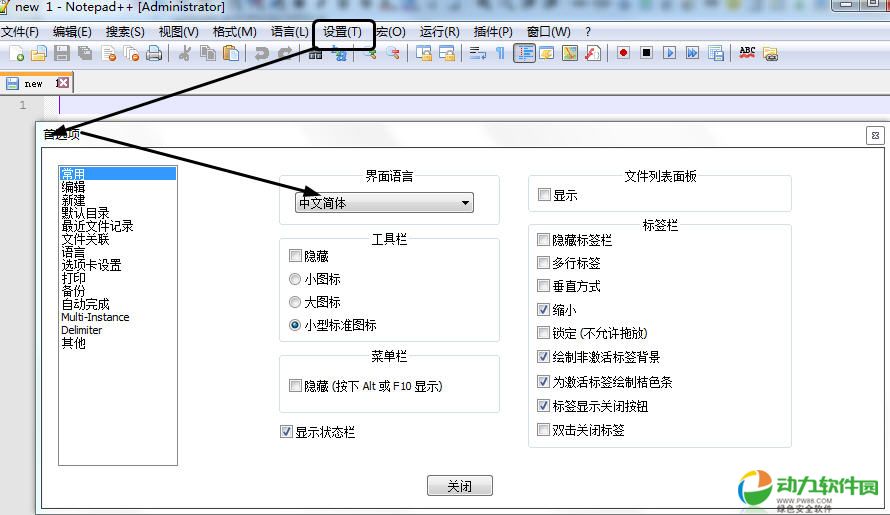
Task: Click the 关闭 button in preferences
Action: 459,486
